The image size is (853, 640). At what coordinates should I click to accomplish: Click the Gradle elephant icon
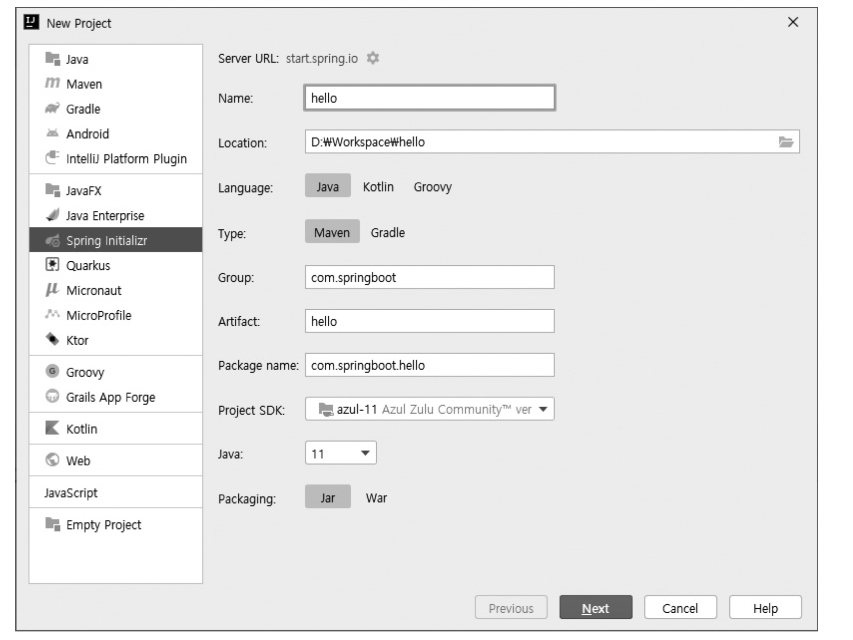click(52, 108)
